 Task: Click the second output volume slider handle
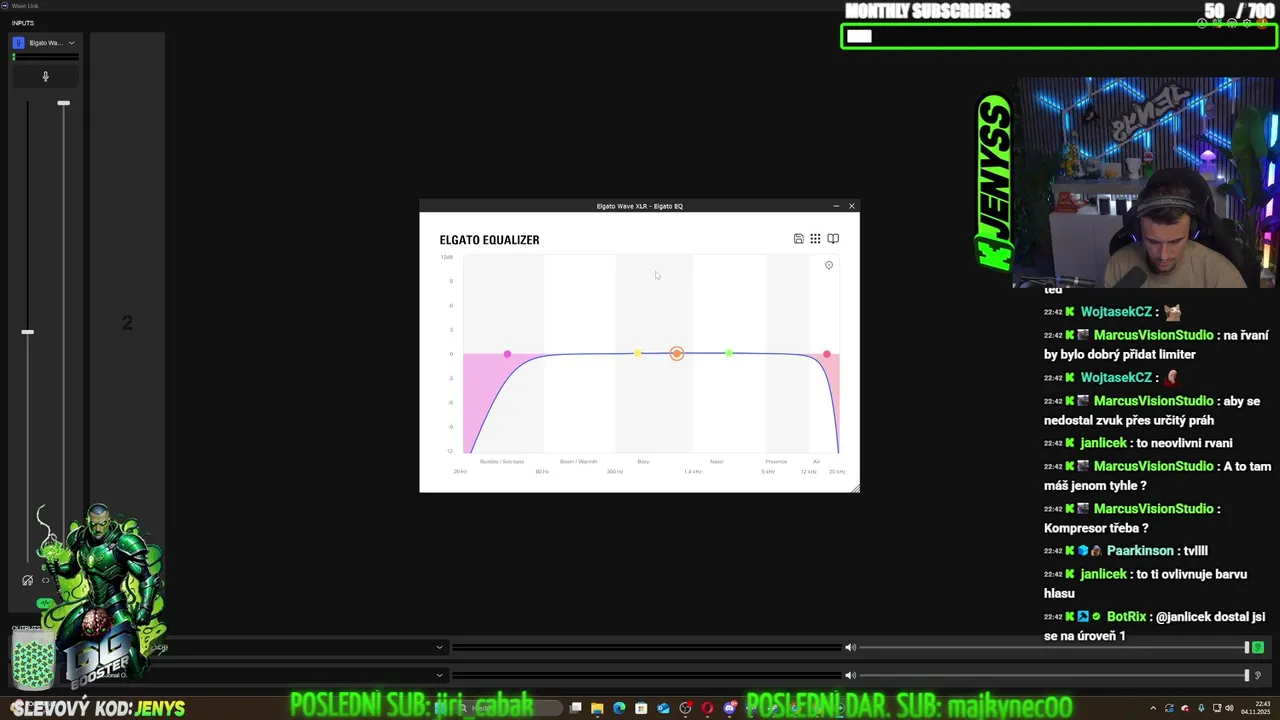1247,675
